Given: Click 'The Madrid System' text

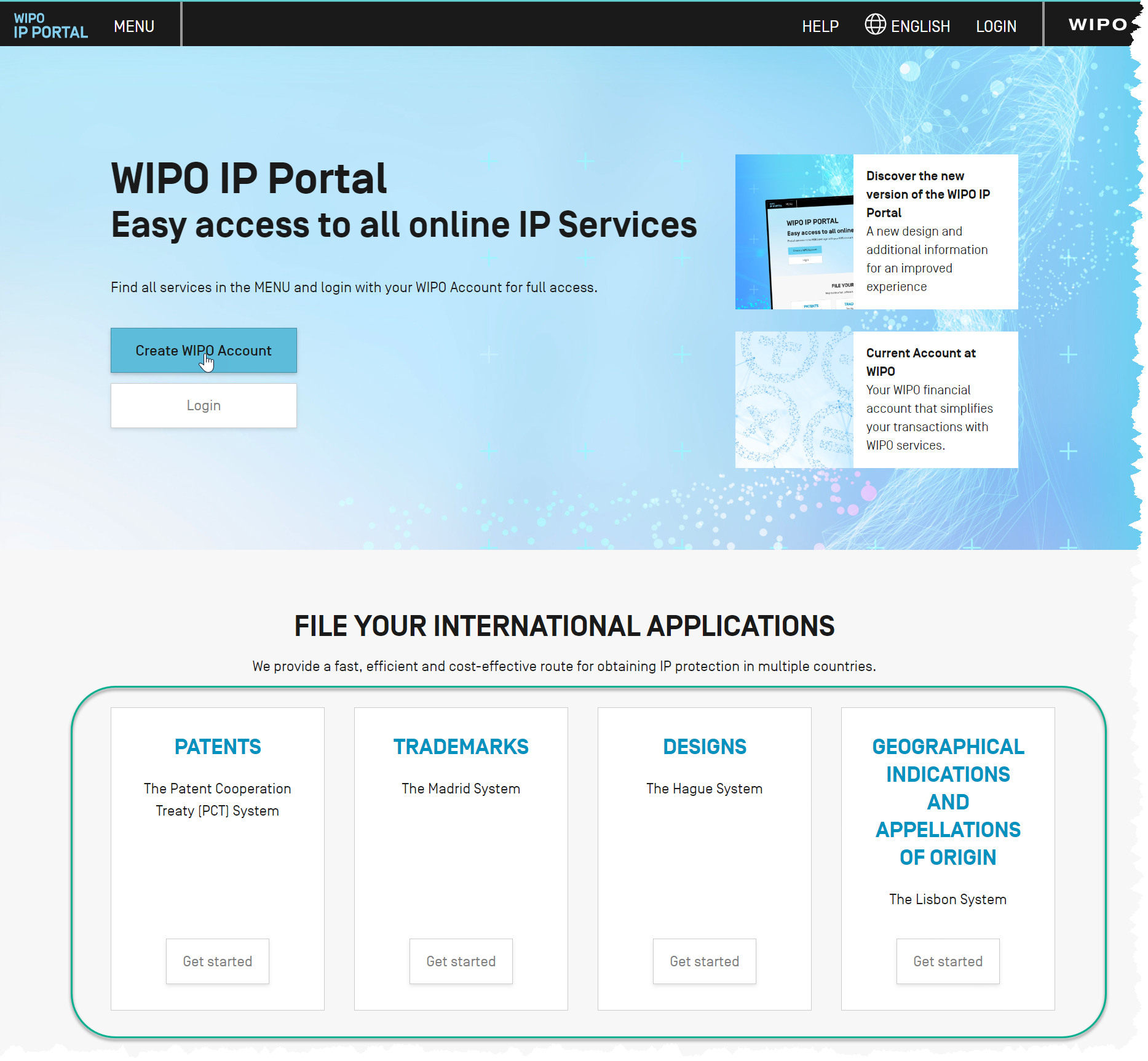Looking at the screenshot, I should pyautogui.click(x=461, y=789).
